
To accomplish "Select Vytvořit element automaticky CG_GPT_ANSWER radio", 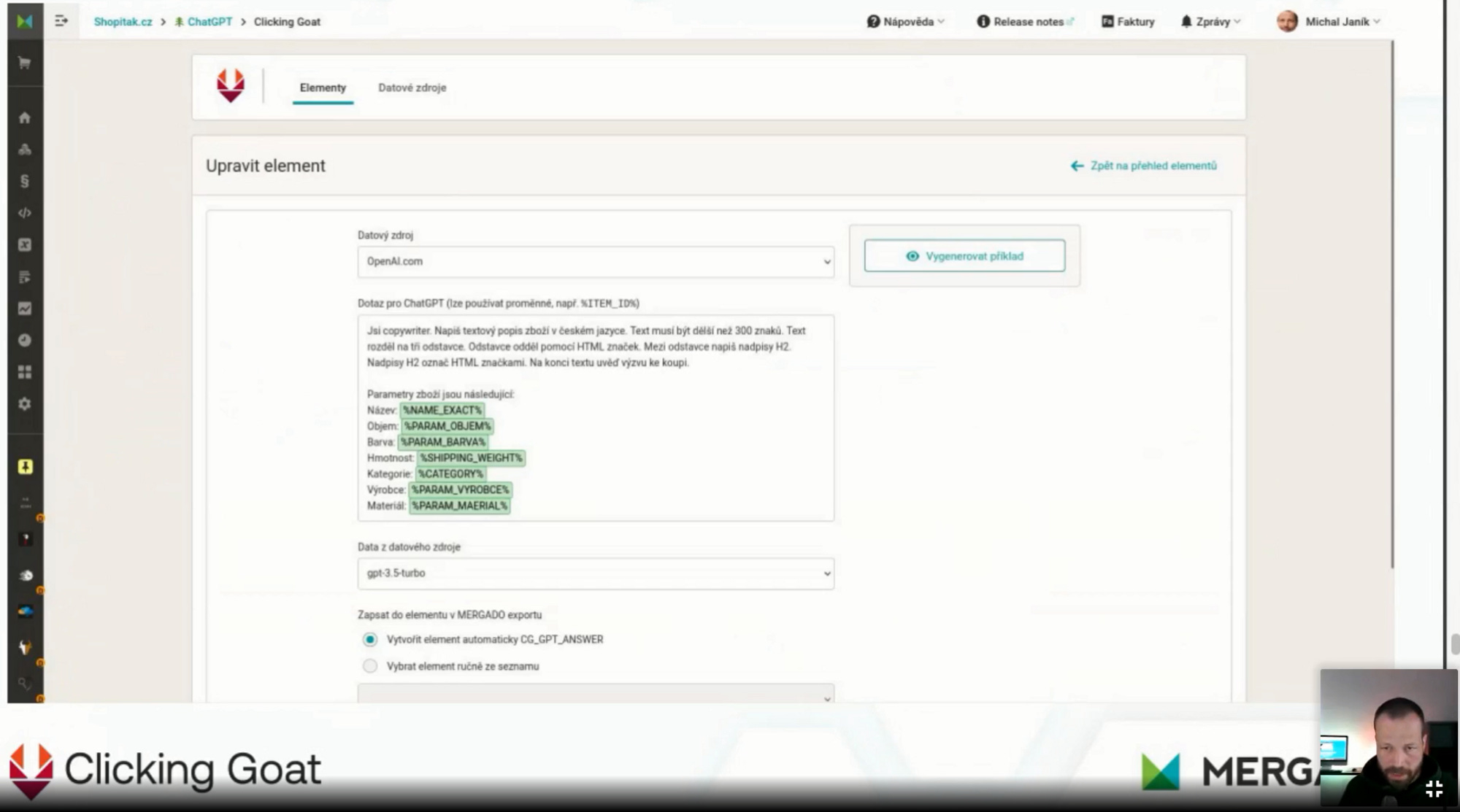I will (x=370, y=640).
